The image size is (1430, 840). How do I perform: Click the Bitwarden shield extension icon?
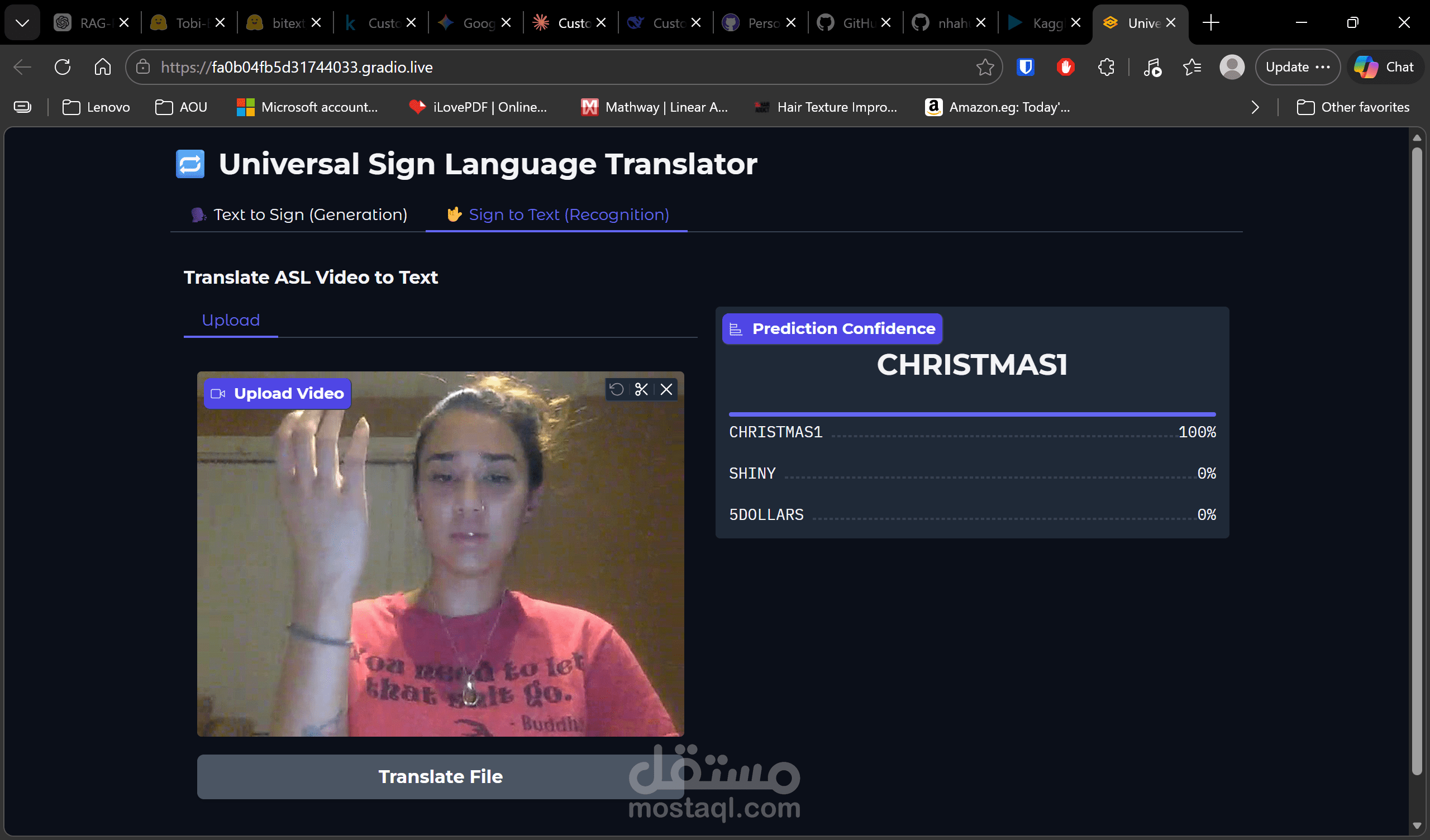[1025, 66]
